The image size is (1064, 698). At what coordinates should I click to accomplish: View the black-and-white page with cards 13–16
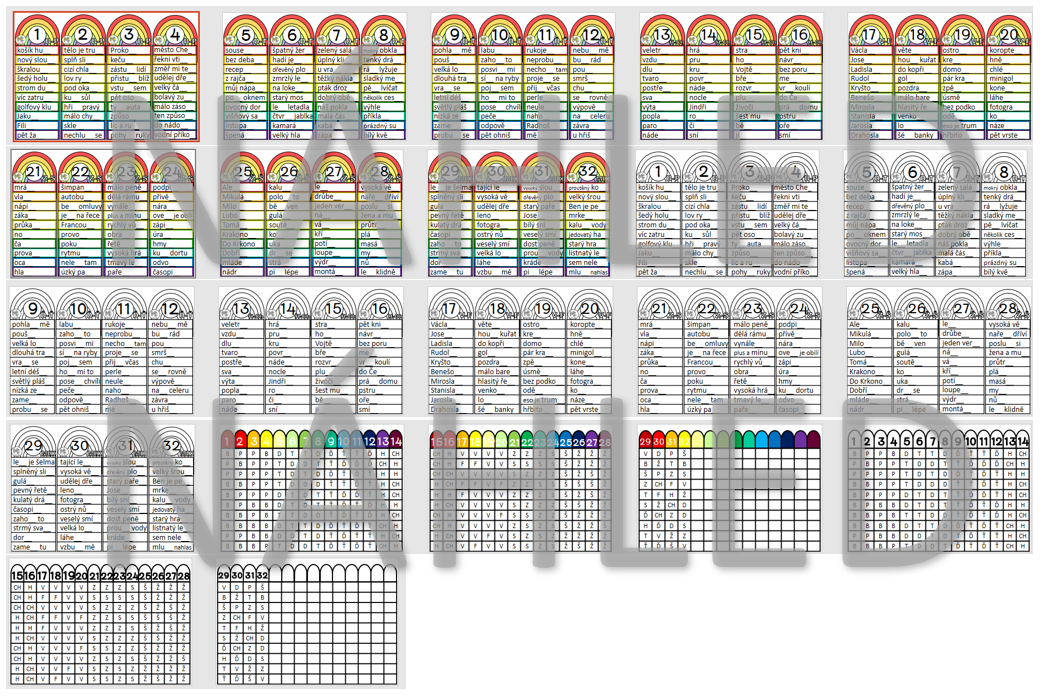pos(311,351)
